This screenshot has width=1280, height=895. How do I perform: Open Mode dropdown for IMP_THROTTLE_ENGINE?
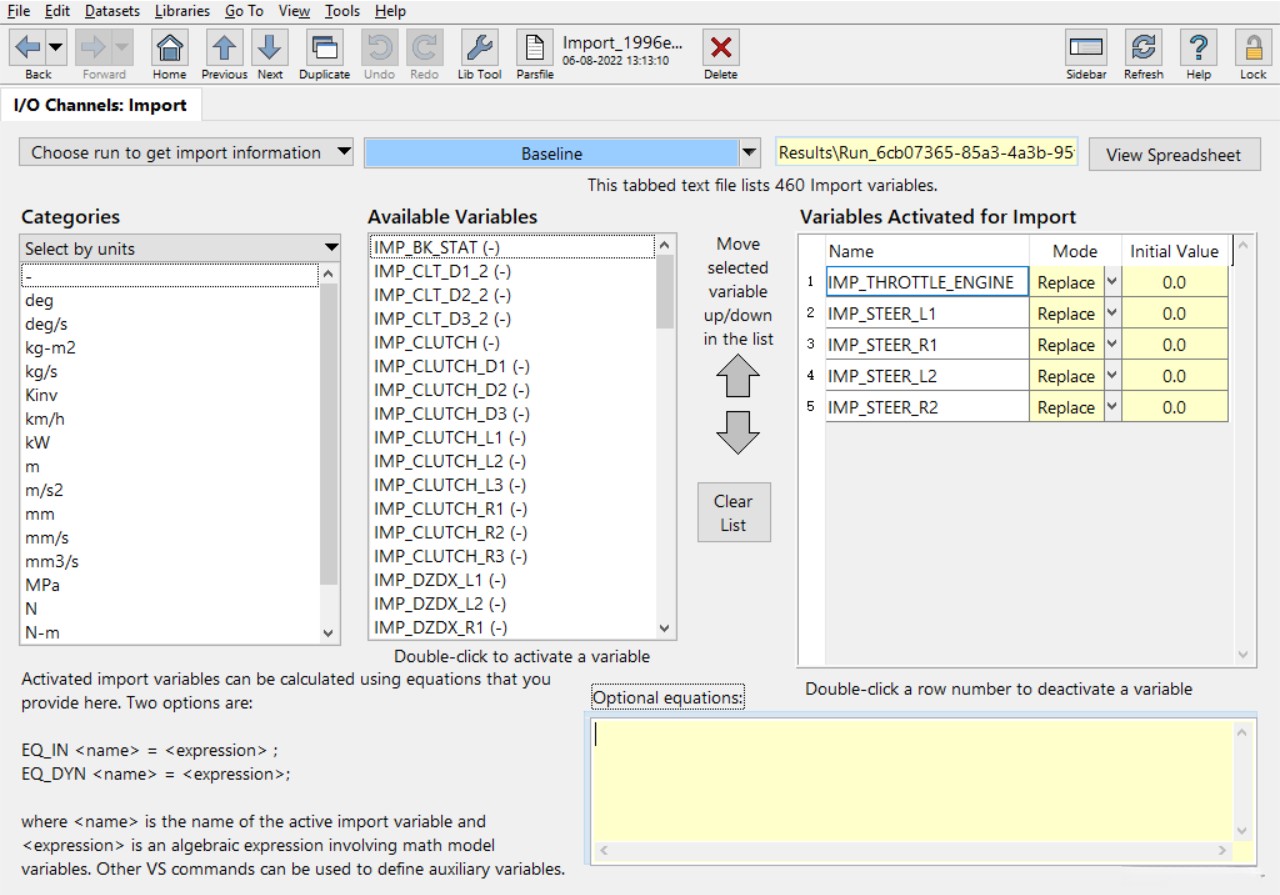[1112, 283]
